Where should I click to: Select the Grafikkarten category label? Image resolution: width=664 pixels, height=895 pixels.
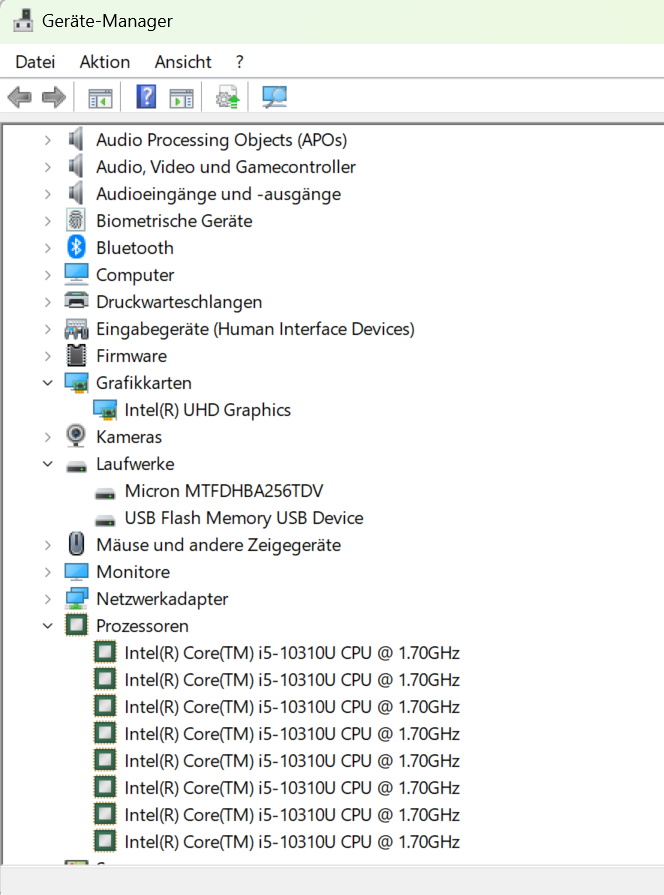point(144,383)
